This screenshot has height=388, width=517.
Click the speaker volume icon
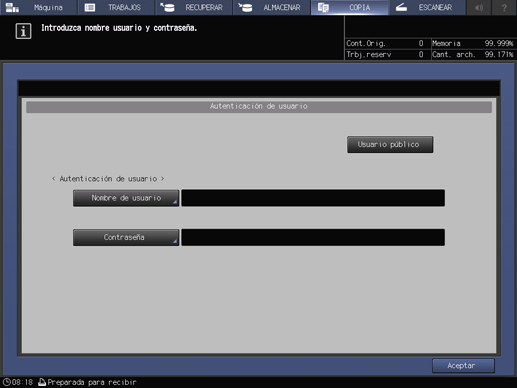tap(479, 7)
